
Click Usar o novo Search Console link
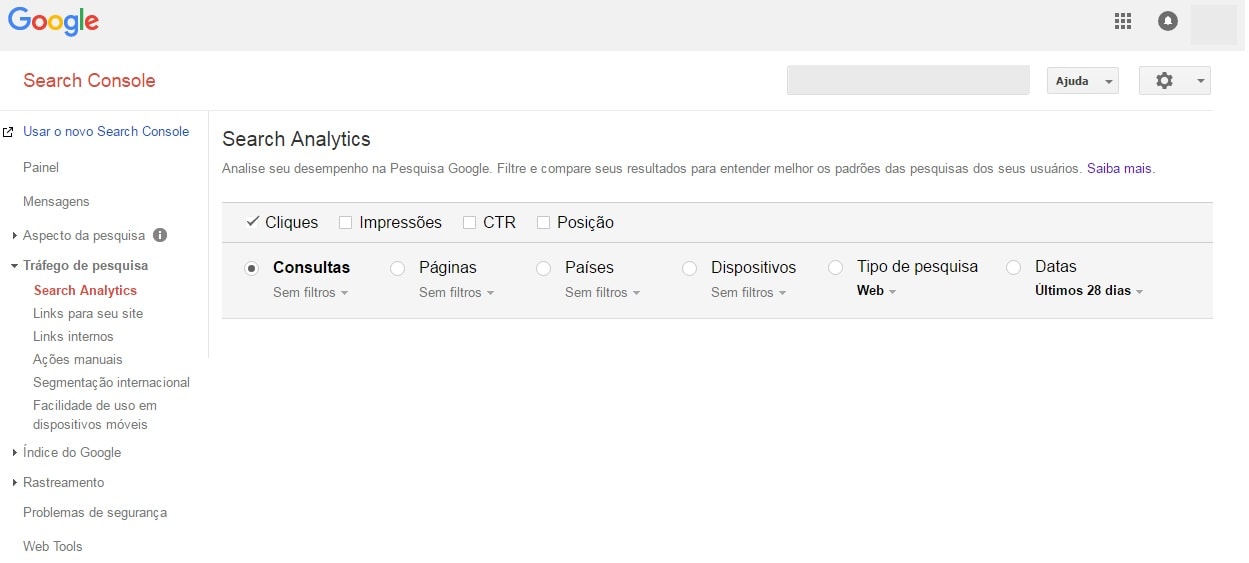pyautogui.click(x=106, y=131)
